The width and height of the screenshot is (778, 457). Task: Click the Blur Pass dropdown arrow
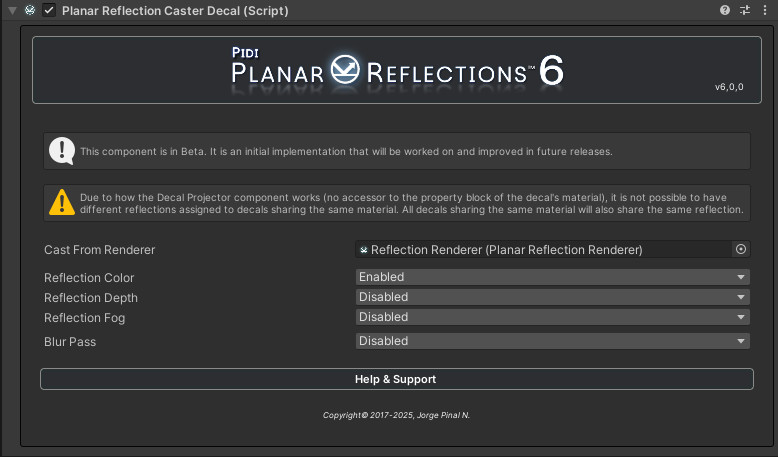click(741, 341)
